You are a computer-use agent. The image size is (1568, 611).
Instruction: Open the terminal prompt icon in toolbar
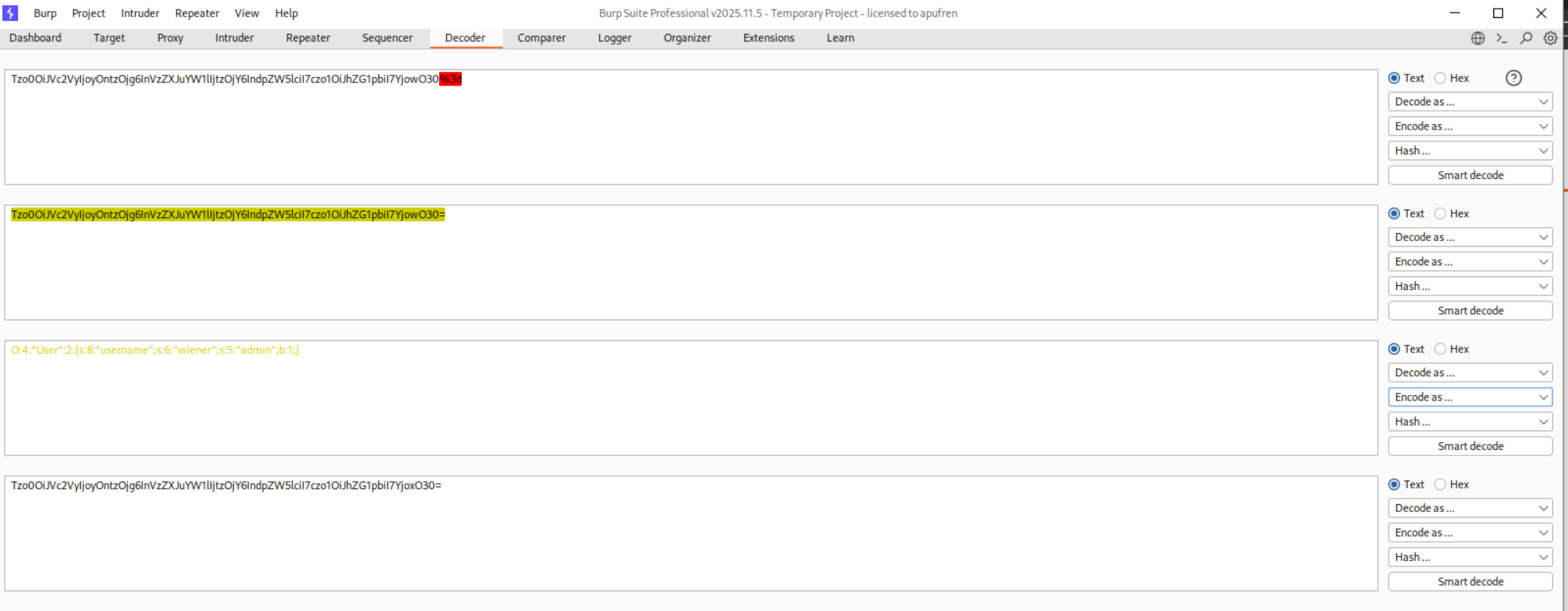coord(1501,38)
